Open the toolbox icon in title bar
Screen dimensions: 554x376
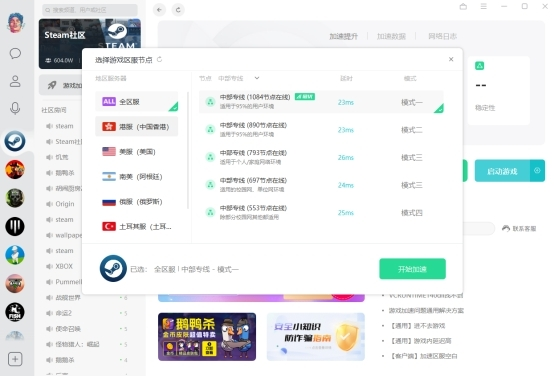tap(463, 6)
